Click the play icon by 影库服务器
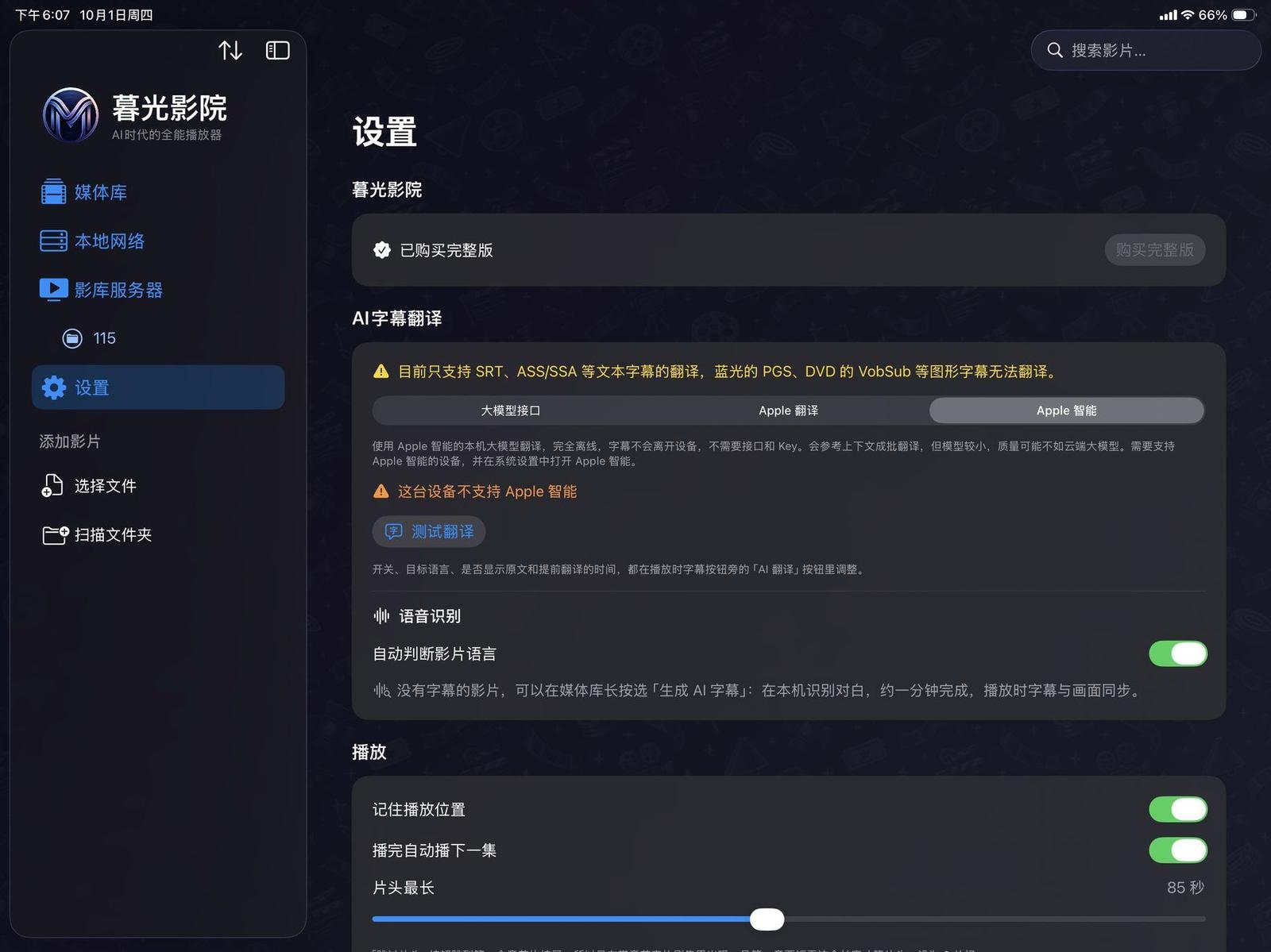The width and height of the screenshot is (1271, 952). click(x=53, y=290)
